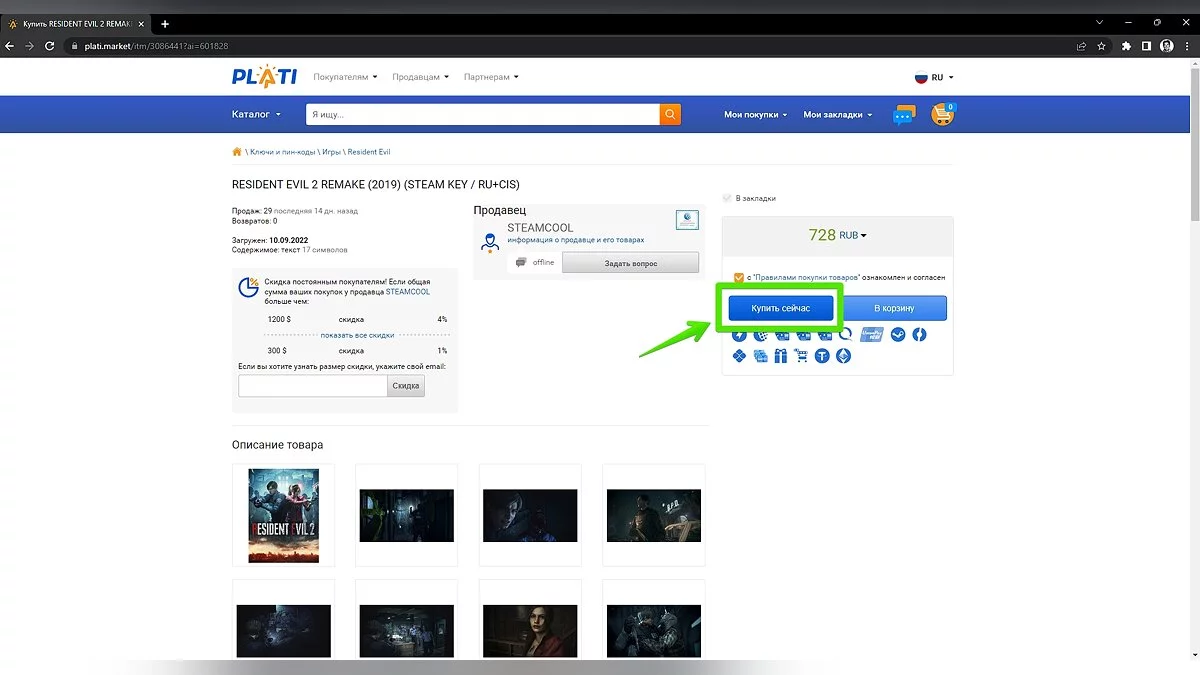The image size is (1200, 675).
Task: Select the Tether payment icon
Action: click(x=822, y=356)
